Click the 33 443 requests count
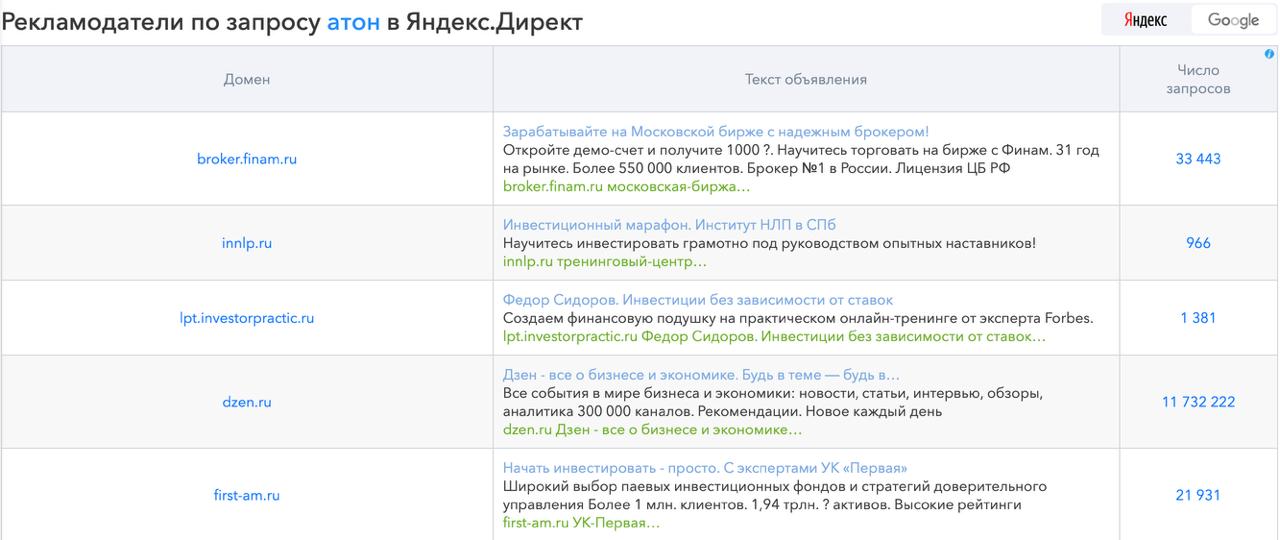 pos(1197,159)
